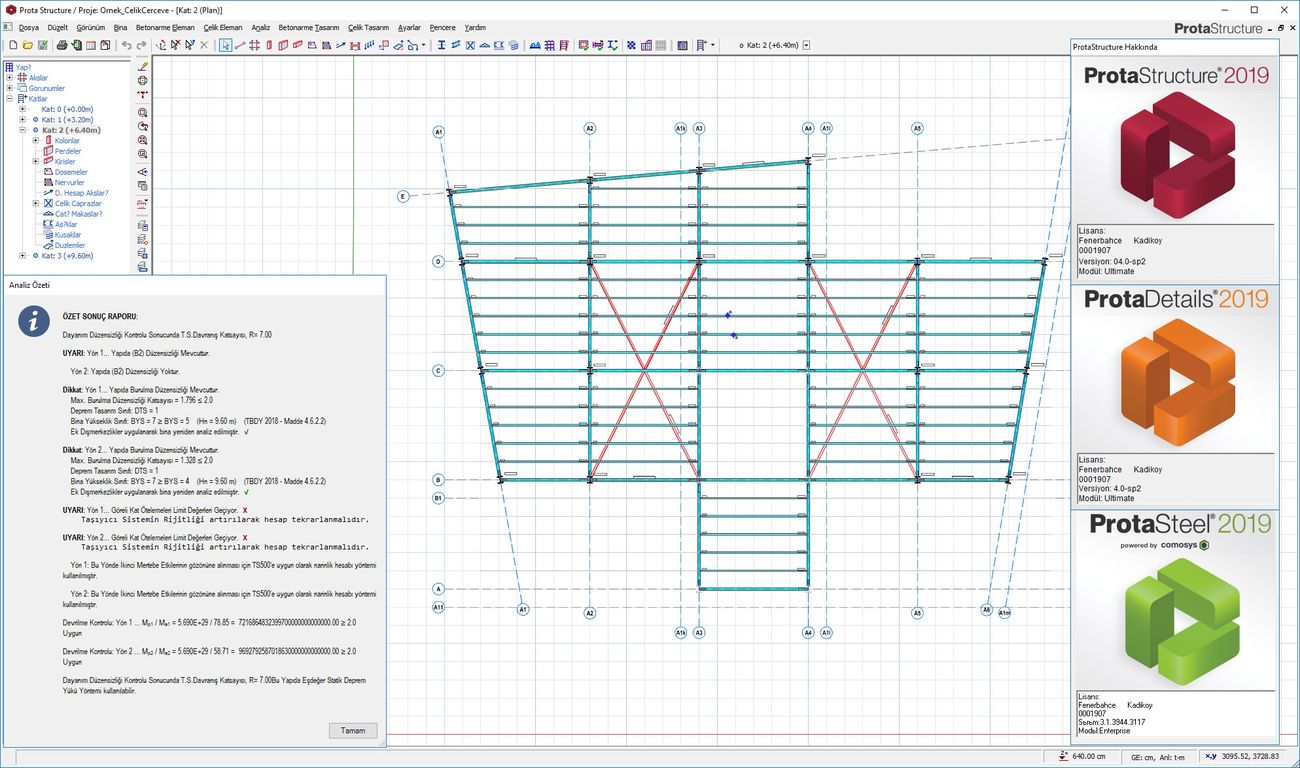Screen dimensions: 1300x768
Task: Select the beam drawing tool
Action: pyautogui.click(x=298, y=45)
